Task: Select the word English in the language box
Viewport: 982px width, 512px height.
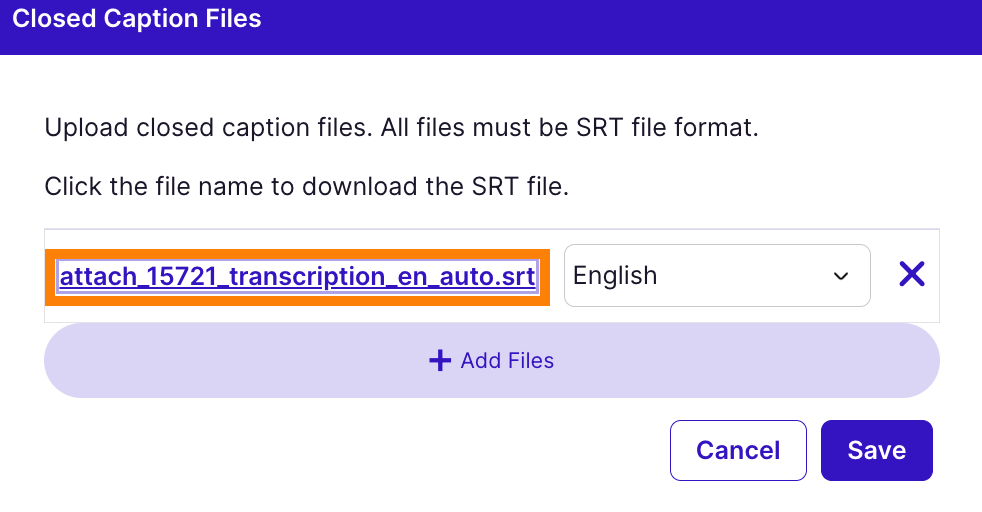Action: point(615,276)
